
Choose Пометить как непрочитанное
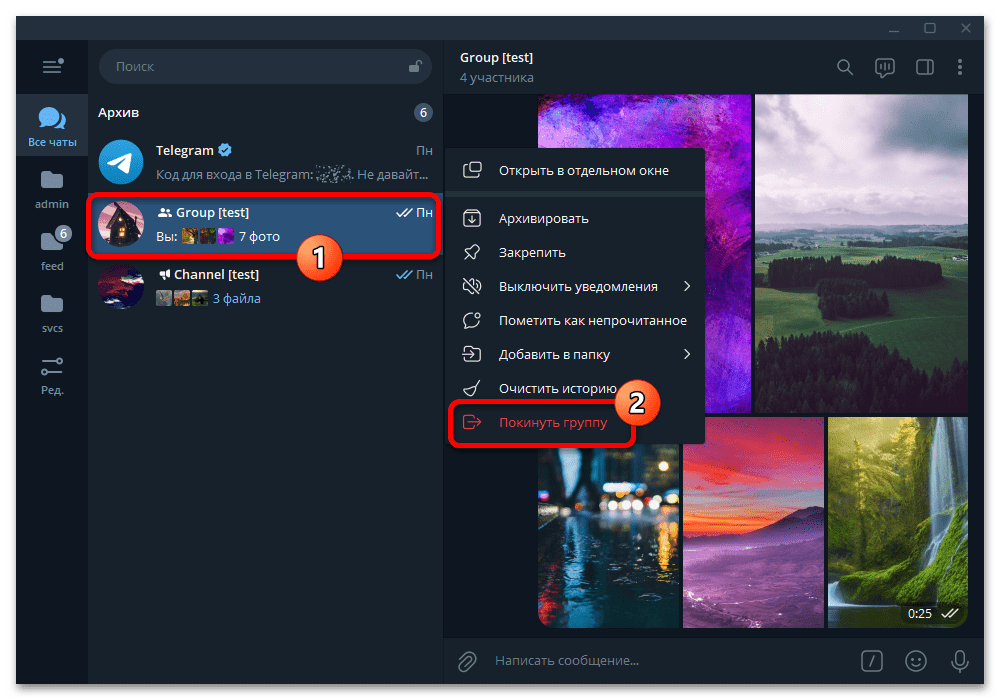click(x=575, y=320)
